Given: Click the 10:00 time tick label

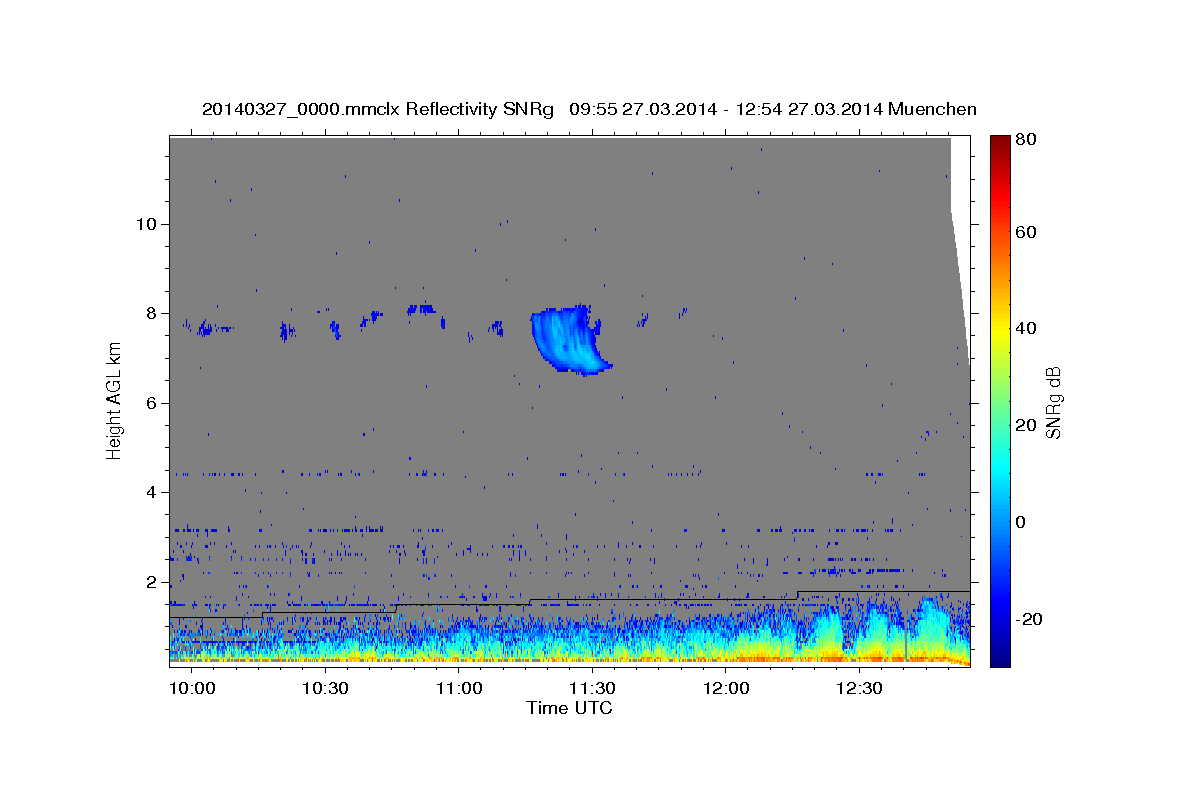Looking at the screenshot, I should click(x=192, y=689).
